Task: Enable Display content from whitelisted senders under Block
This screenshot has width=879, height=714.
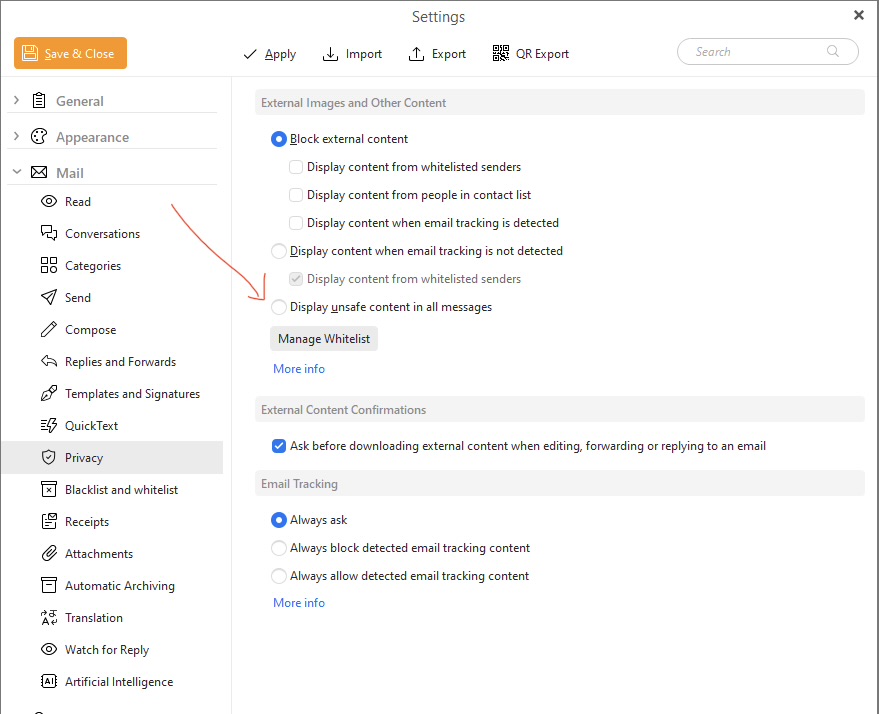Action: tap(296, 167)
